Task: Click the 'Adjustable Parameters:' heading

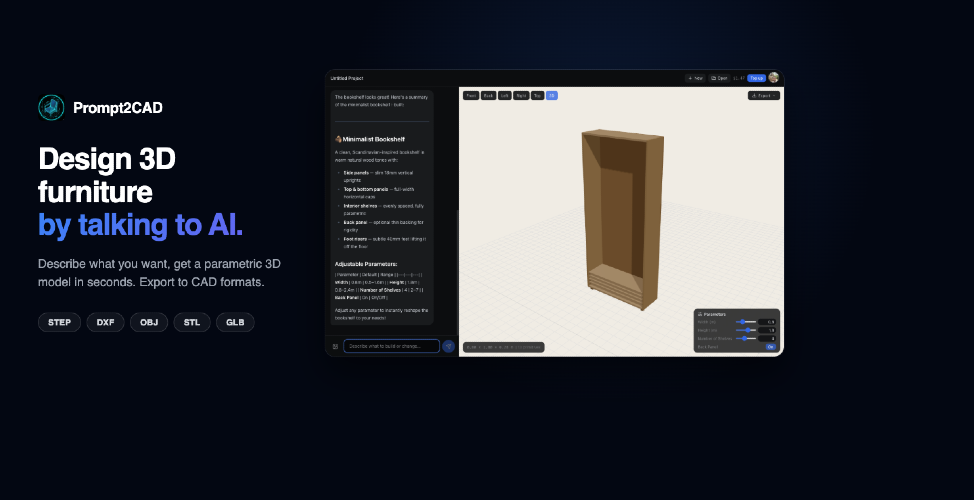Action: coord(366,264)
